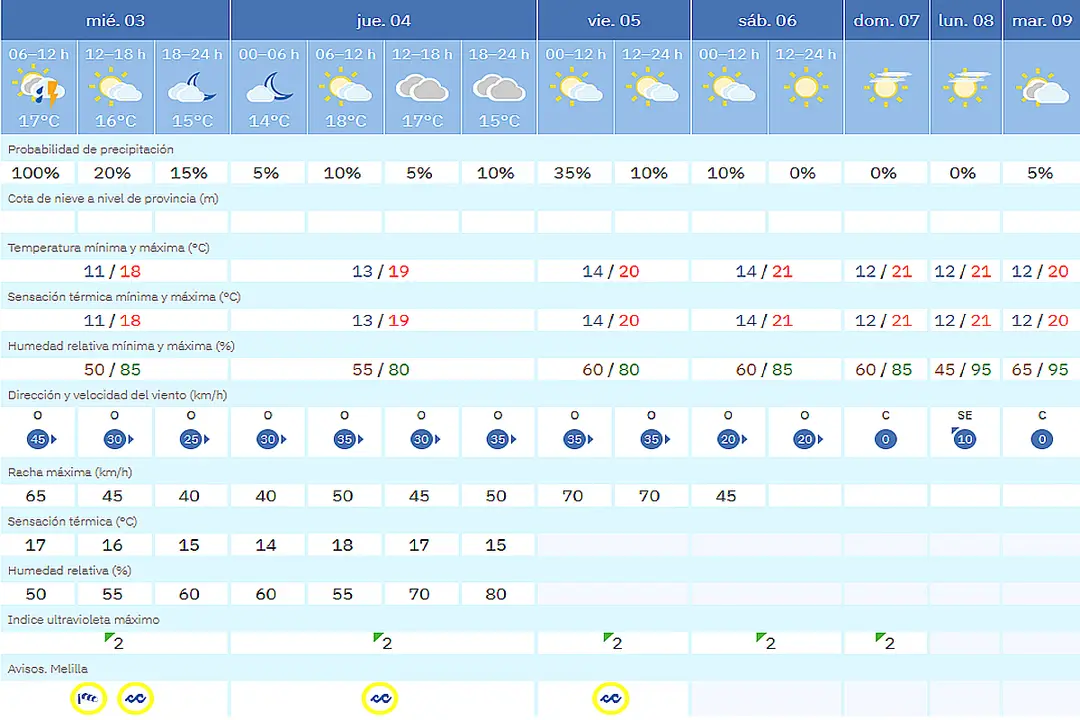Click the UV index 2 marker for sáb. 06
1080x720 pixels.
(766, 642)
